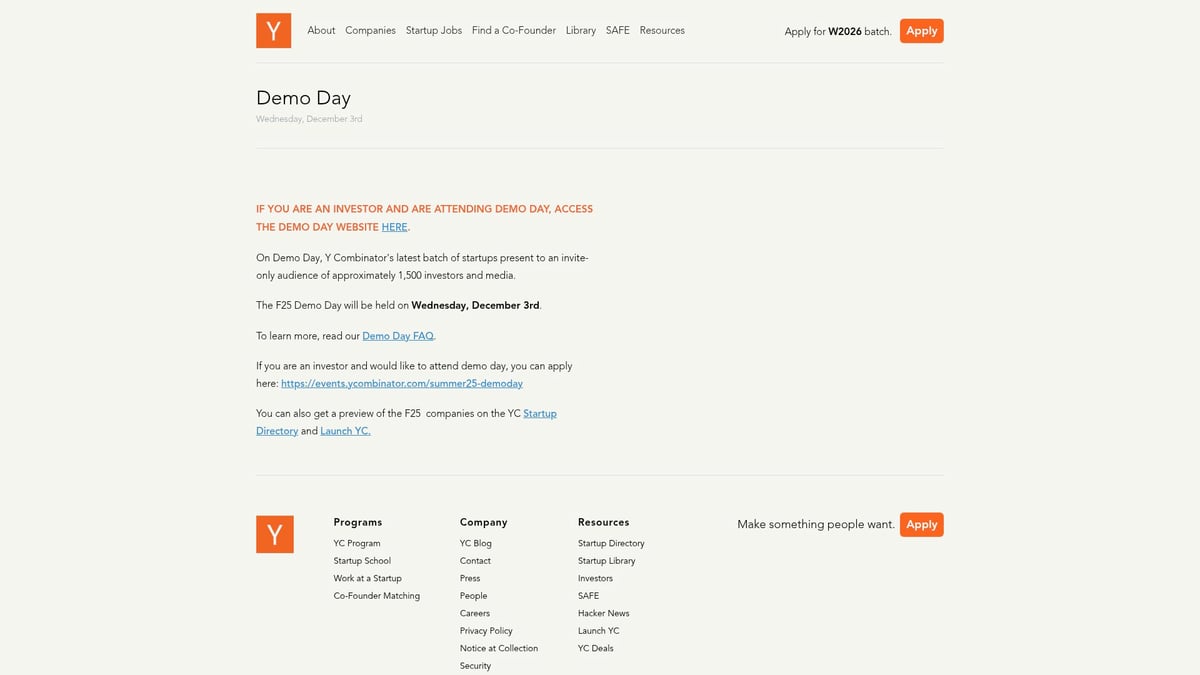The height and width of the screenshot is (675, 1200).
Task: Open Launch YC footer link
Action: tap(599, 631)
